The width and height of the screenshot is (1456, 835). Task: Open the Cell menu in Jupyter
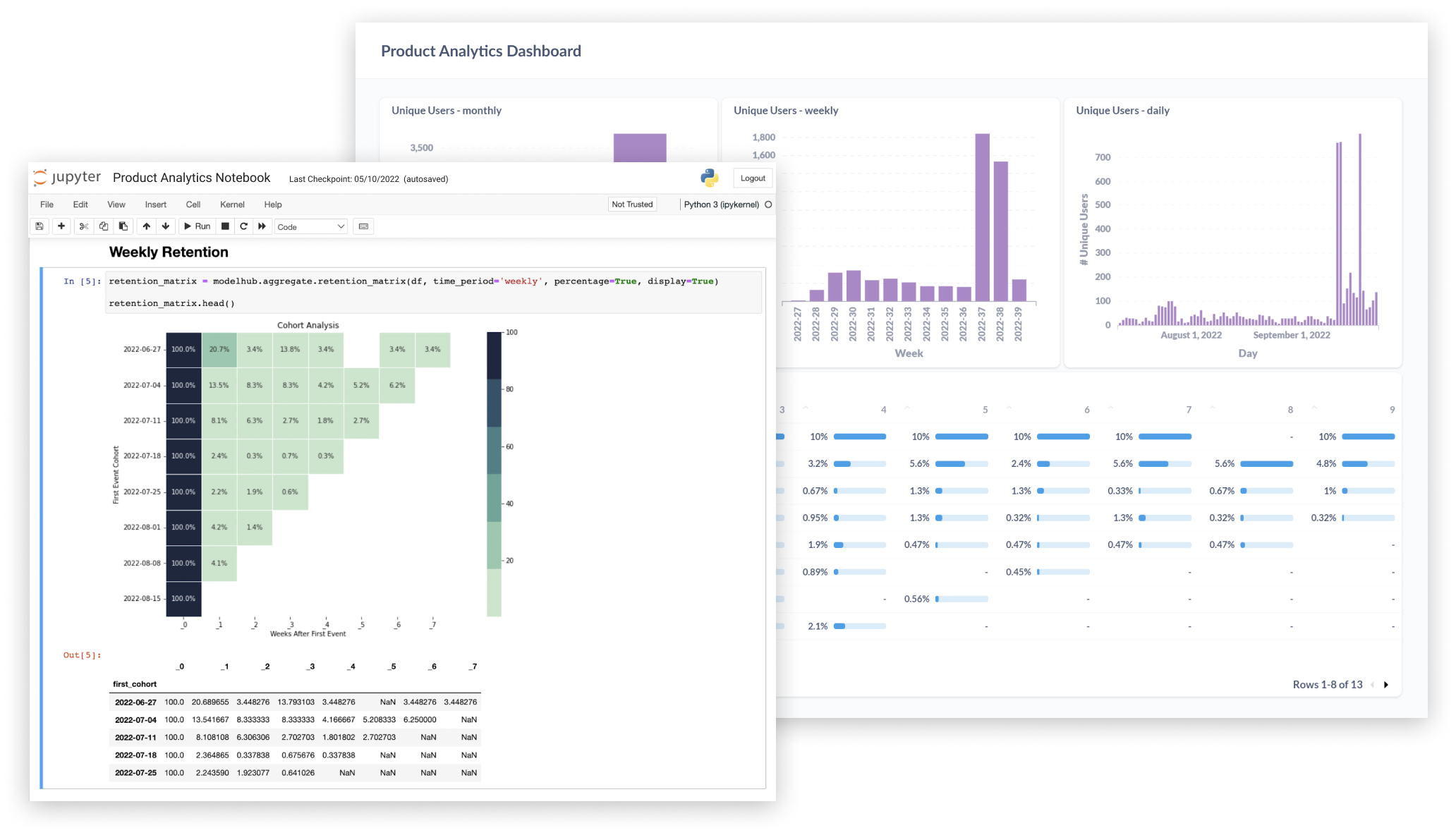pos(193,205)
